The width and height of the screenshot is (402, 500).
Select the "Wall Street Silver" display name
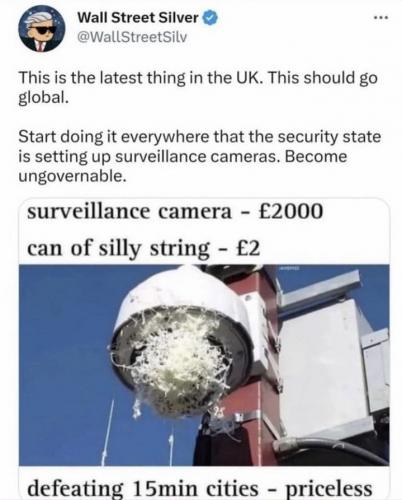[138, 18]
